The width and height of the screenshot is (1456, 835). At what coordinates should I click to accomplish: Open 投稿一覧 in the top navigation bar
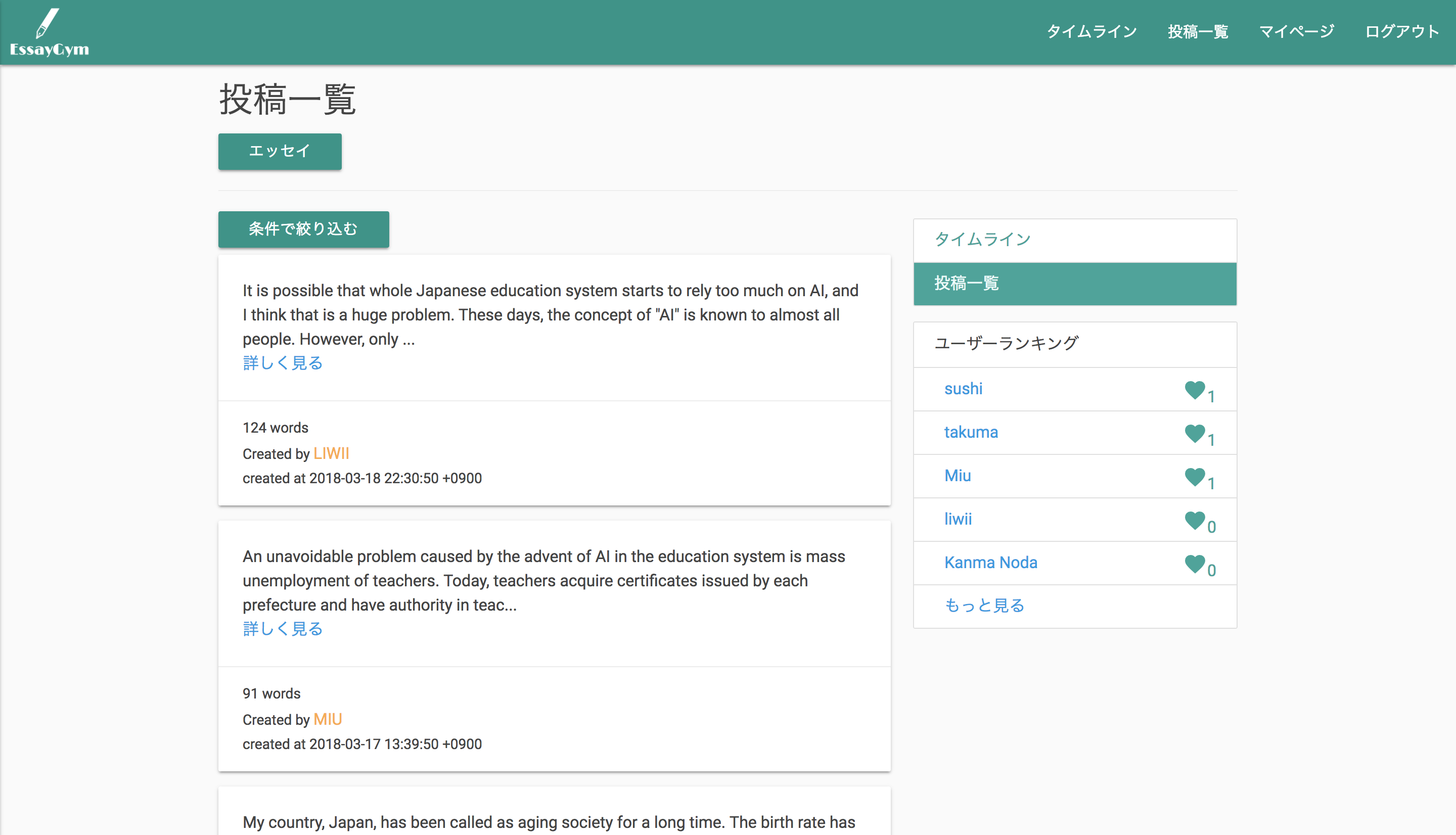pos(1197,31)
